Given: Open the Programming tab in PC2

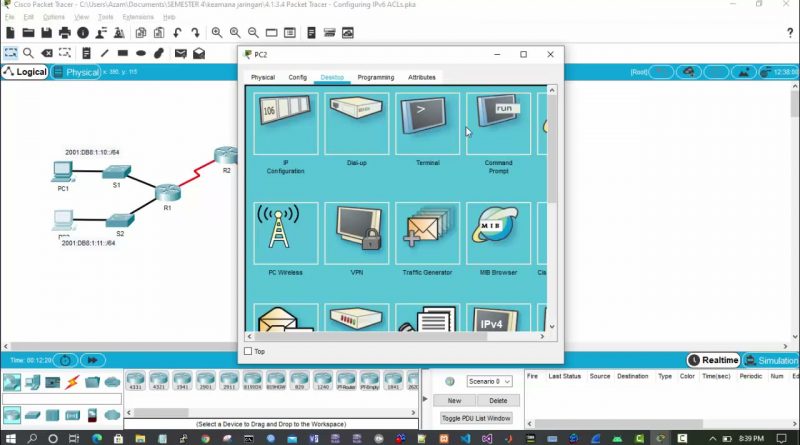Looking at the screenshot, I should [x=376, y=77].
